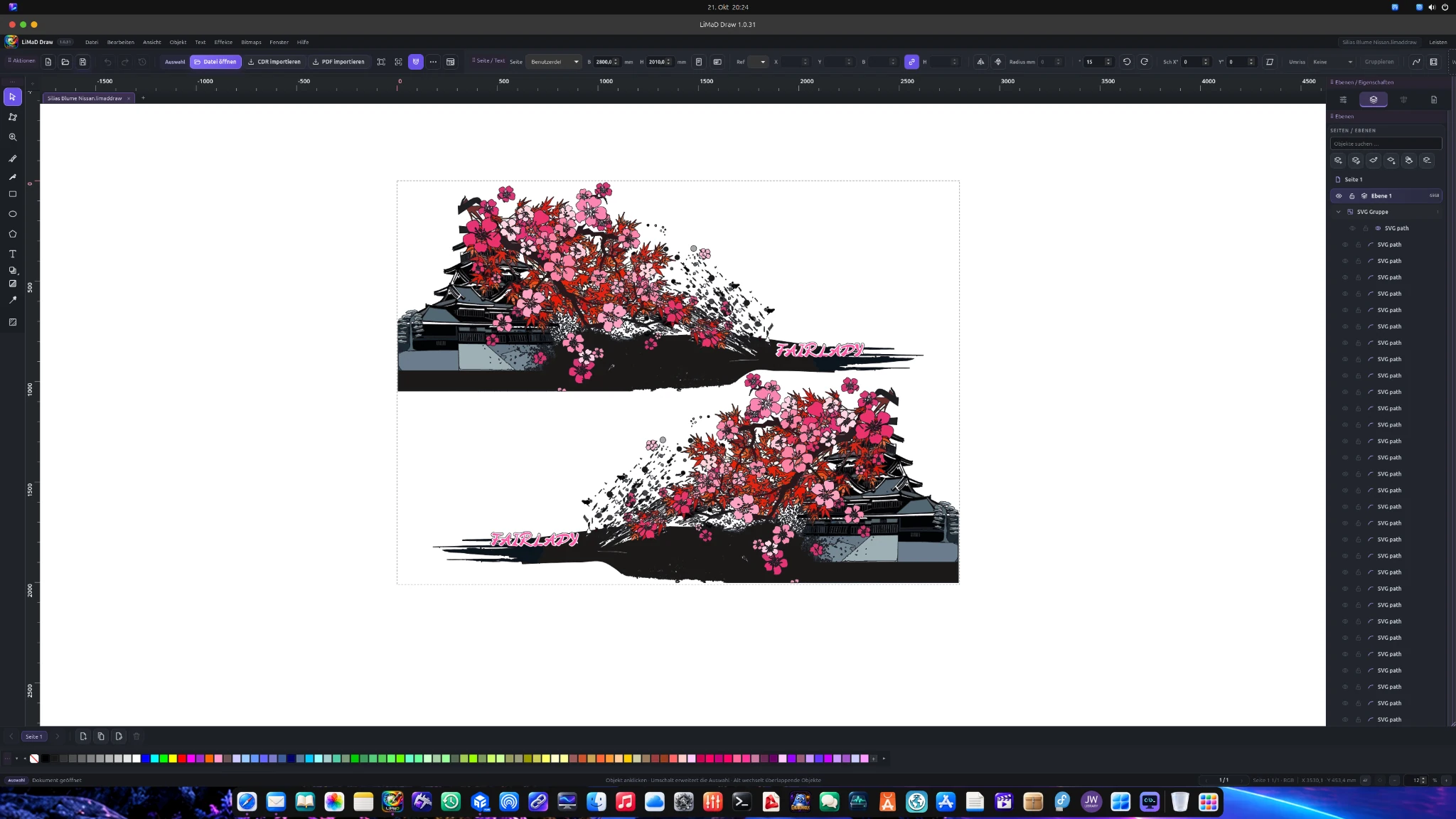This screenshot has width=1456, height=819.
Task: Open the Datei menu
Action: pyautogui.click(x=92, y=42)
